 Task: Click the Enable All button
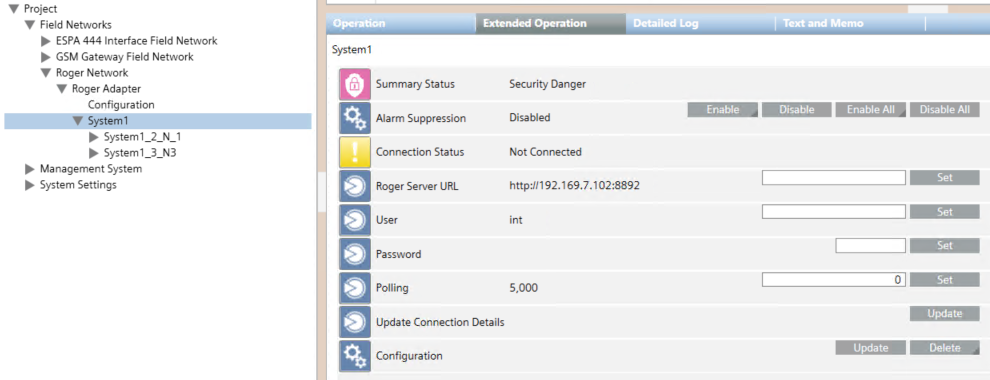click(871, 110)
